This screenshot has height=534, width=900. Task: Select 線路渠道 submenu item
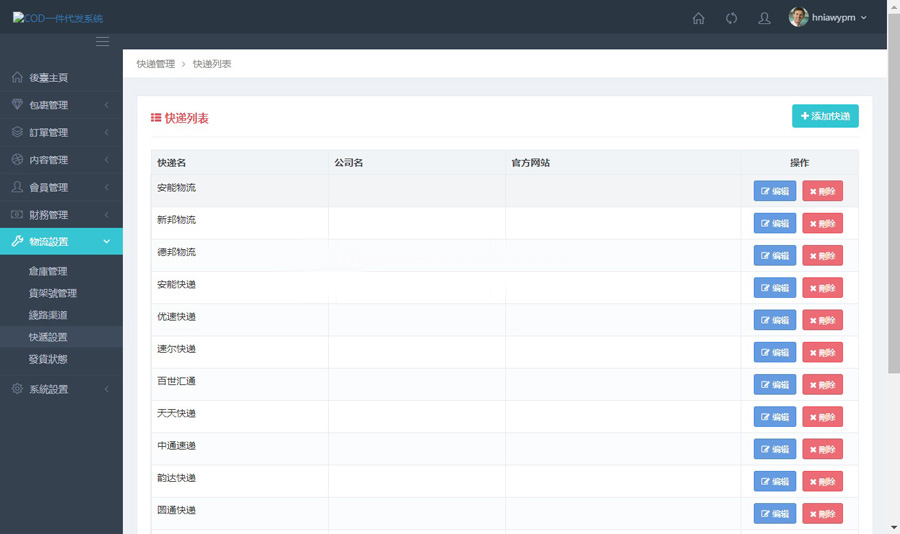48,315
